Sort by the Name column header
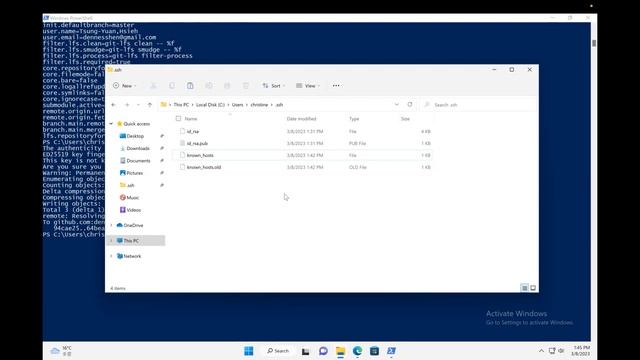 pos(191,119)
